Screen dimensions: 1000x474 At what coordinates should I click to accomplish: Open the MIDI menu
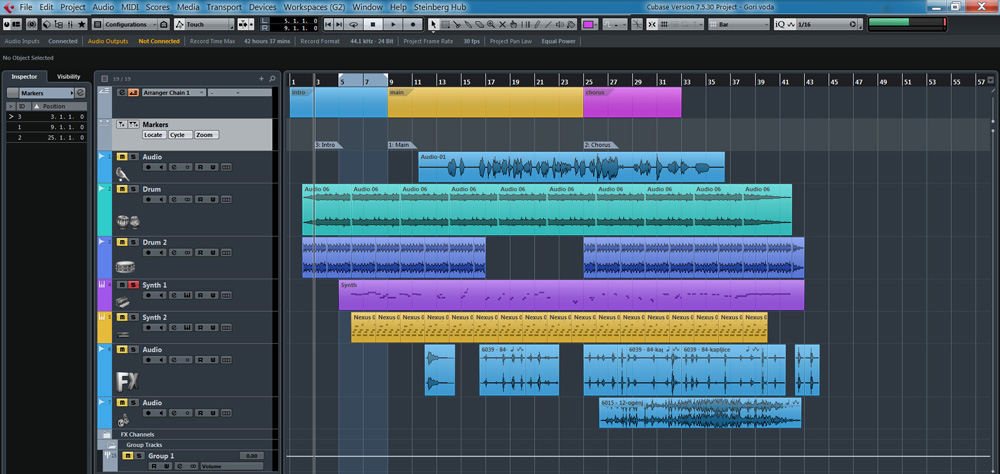pos(130,7)
